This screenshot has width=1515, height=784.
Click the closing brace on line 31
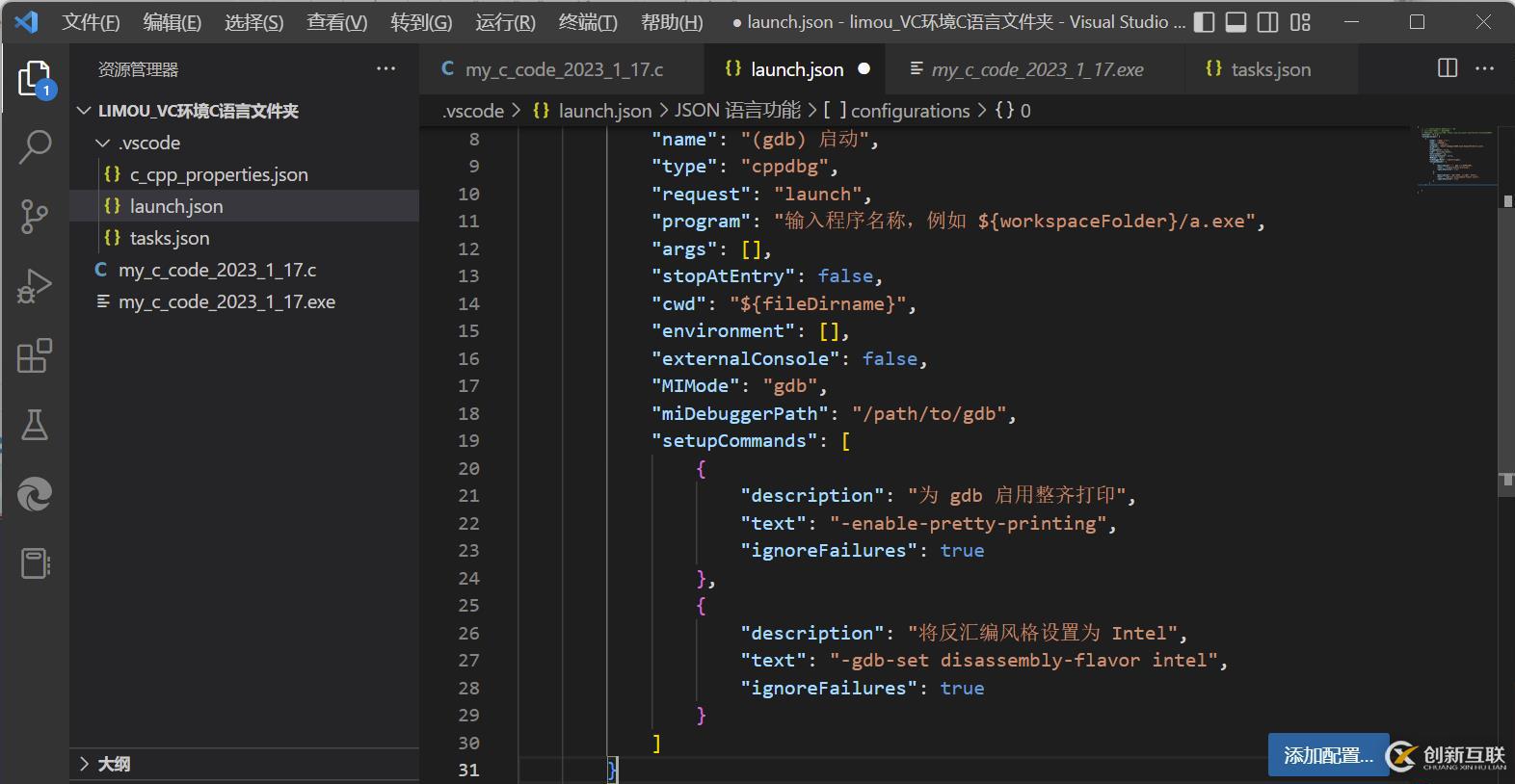click(612, 770)
